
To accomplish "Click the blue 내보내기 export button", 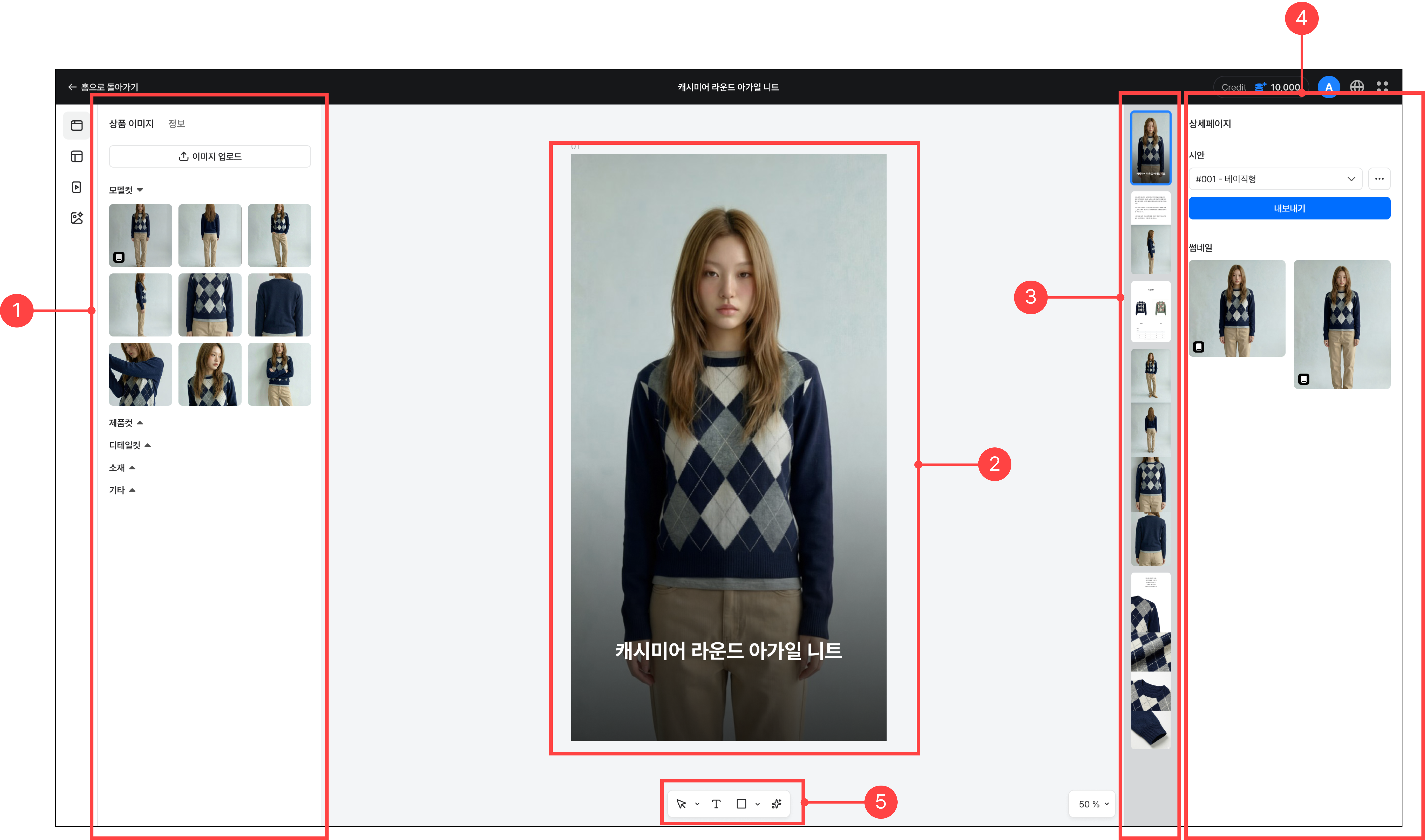I will pyautogui.click(x=1290, y=208).
